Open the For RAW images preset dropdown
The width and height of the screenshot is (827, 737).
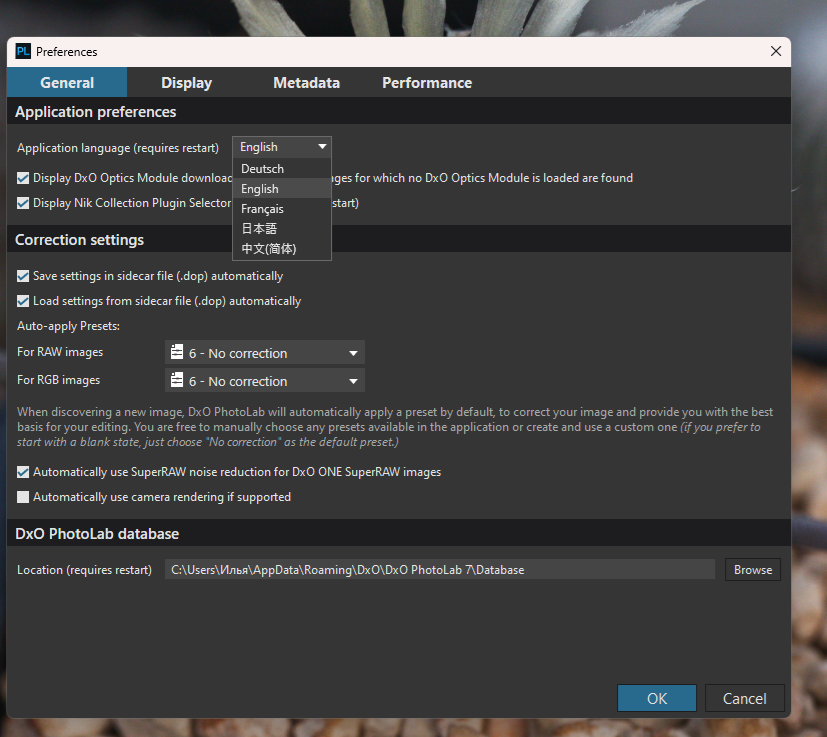pos(265,353)
